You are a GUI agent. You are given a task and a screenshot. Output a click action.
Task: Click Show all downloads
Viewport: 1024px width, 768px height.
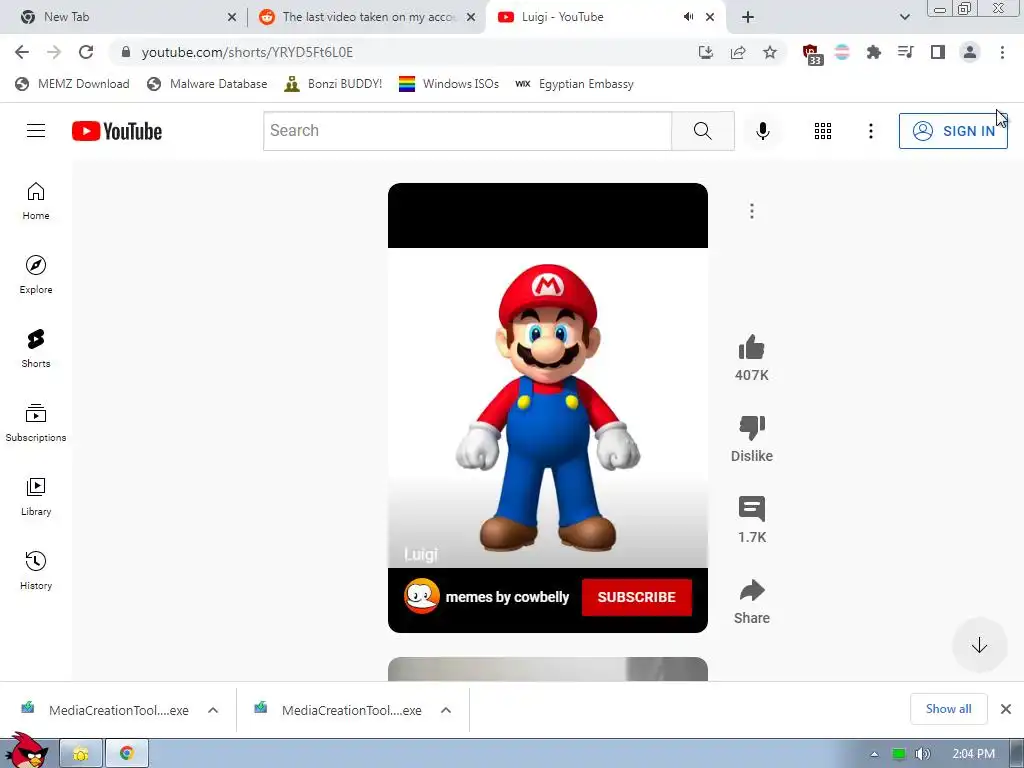[948, 709]
